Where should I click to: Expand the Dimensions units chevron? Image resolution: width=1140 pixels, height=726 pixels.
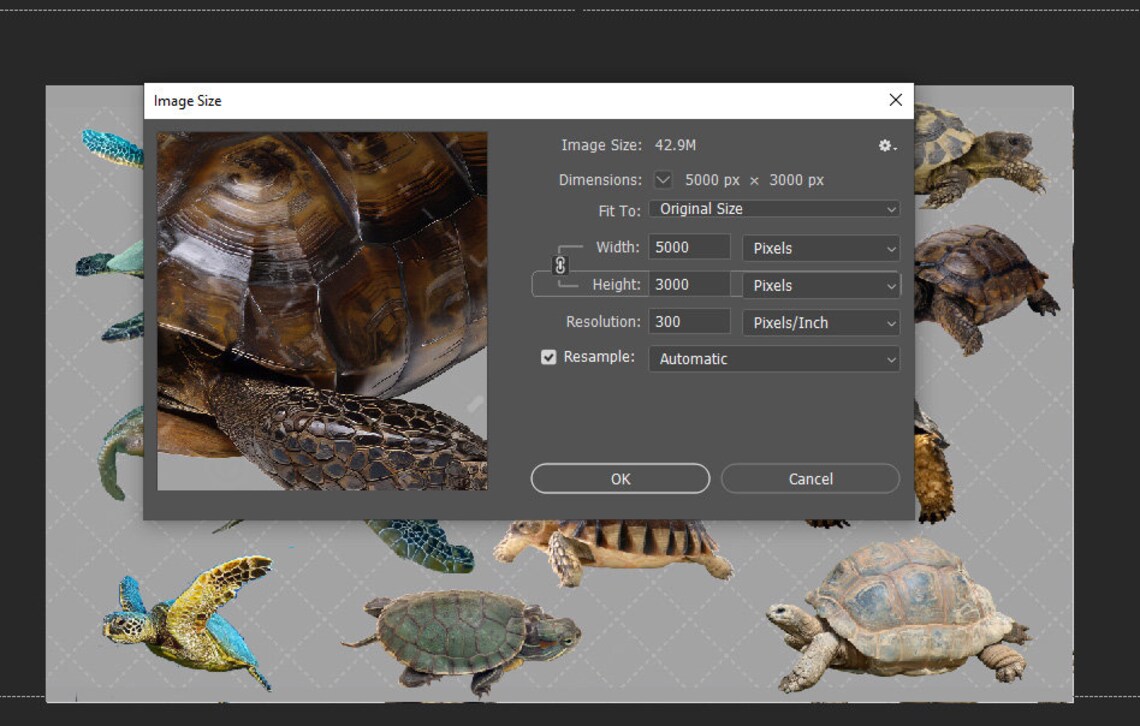click(x=663, y=180)
